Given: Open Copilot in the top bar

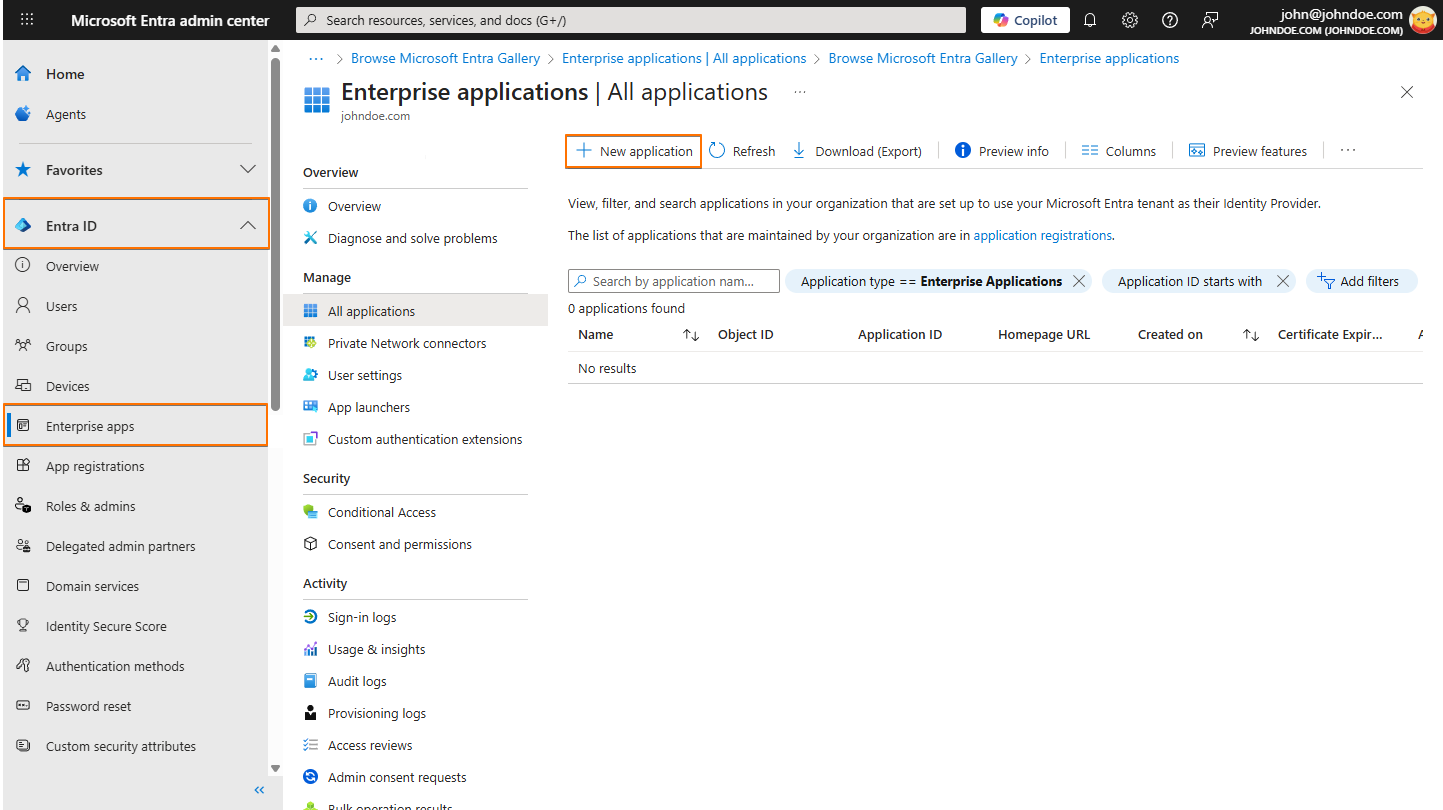Looking at the screenshot, I should pyautogui.click(x=1024, y=19).
